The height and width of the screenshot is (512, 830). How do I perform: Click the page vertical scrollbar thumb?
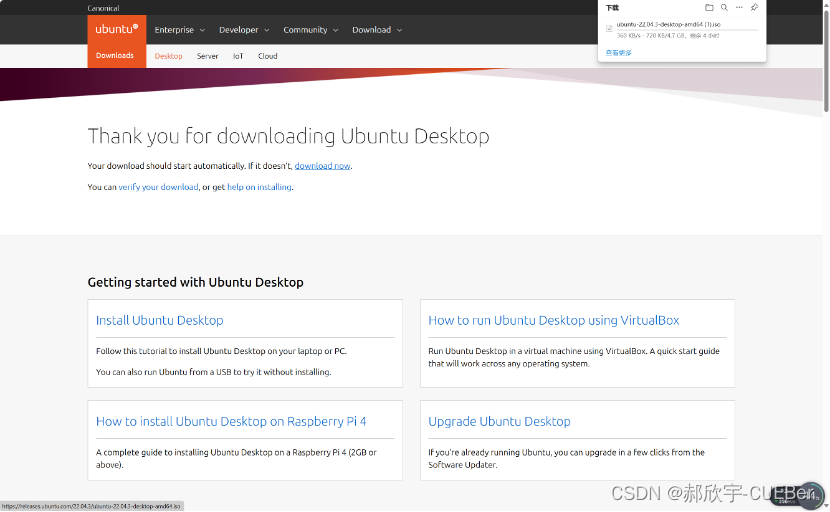[826, 59]
